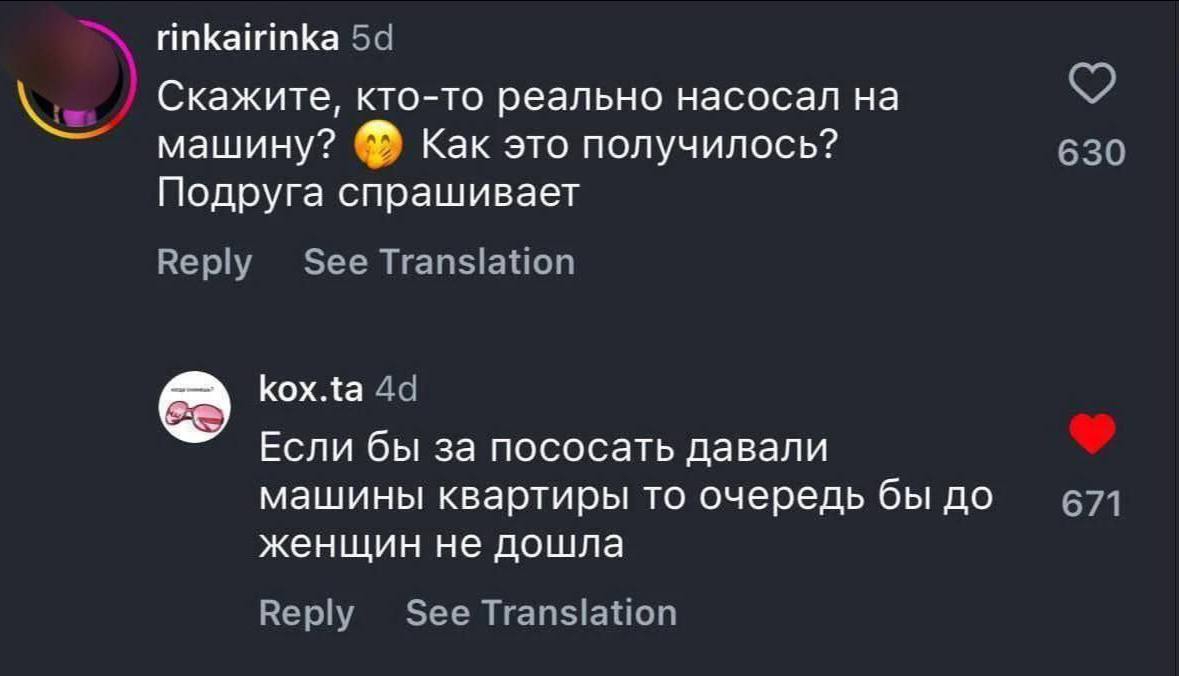This screenshot has width=1179, height=676.
Task: Reply to kox.ta's comment
Action: [306, 612]
